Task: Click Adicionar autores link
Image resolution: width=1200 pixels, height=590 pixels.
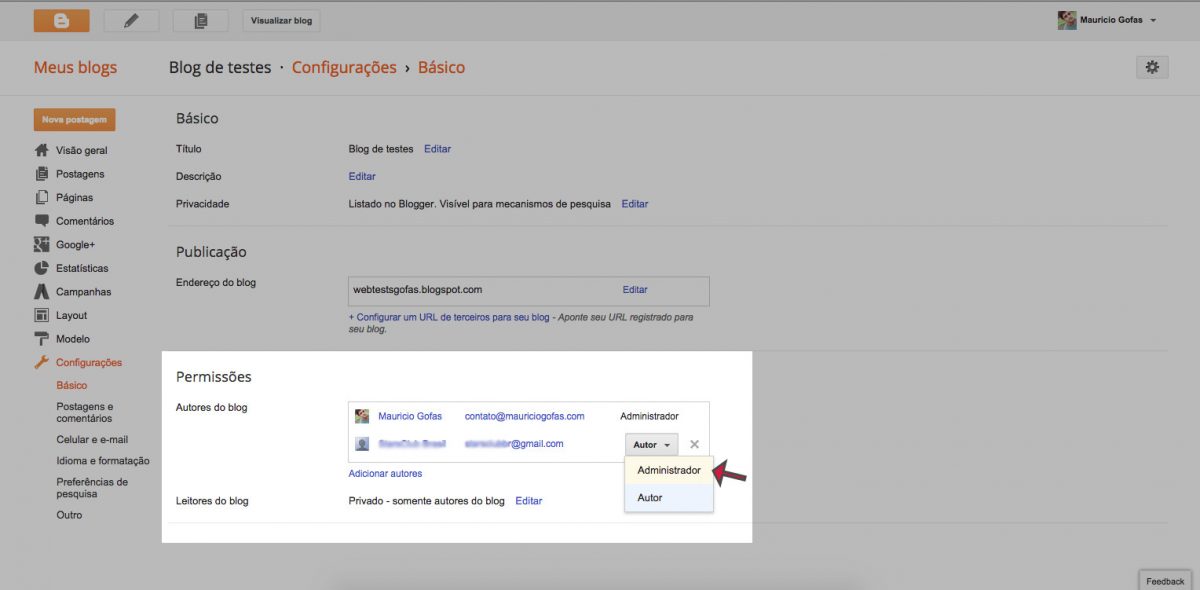Action: coord(385,473)
